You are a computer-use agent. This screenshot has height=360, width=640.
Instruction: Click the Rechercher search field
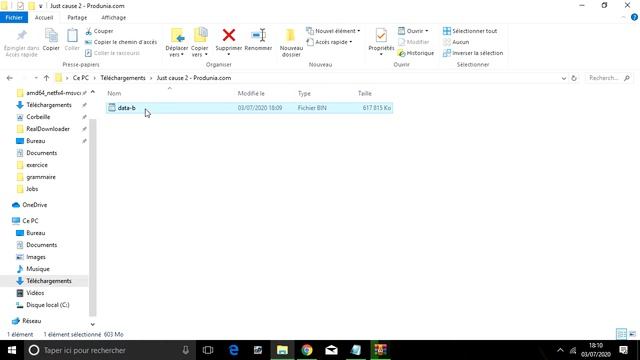(608, 78)
